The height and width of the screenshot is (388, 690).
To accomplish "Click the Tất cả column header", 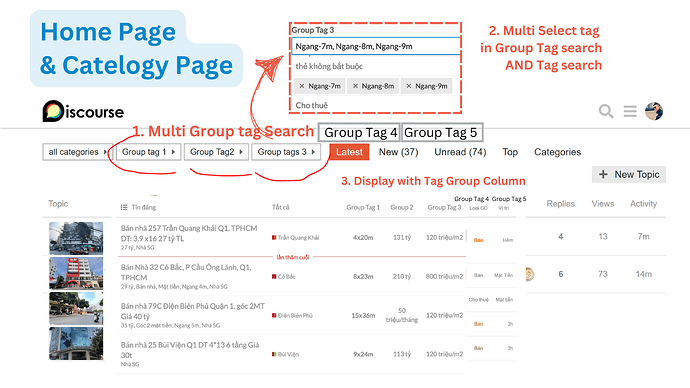I will pyautogui.click(x=280, y=207).
